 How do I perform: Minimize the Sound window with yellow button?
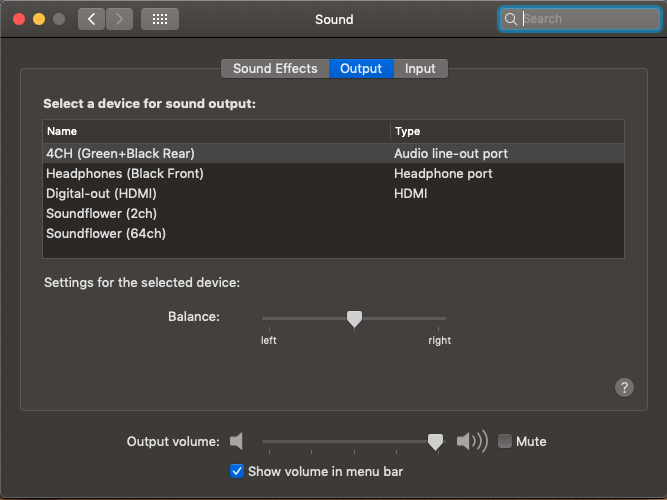[x=39, y=19]
